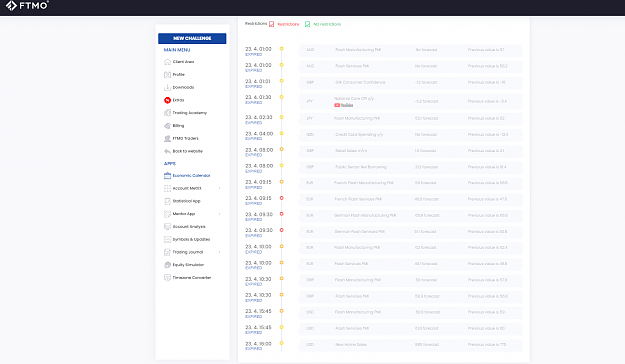Viewport: 625px width, 364px height.
Task: Click the 'No restrictions' green legend label
Action: [327, 24]
